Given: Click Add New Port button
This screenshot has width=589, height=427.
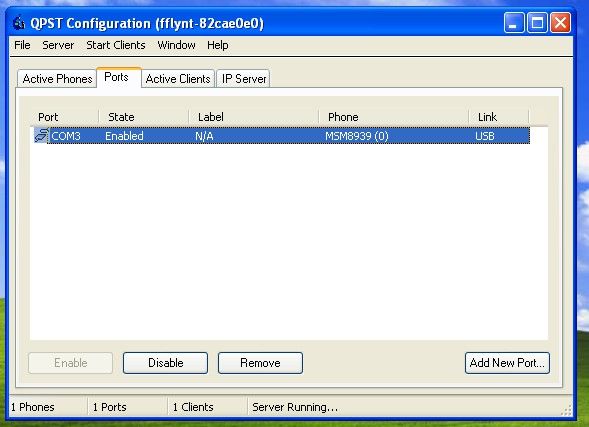Looking at the screenshot, I should pos(507,363).
